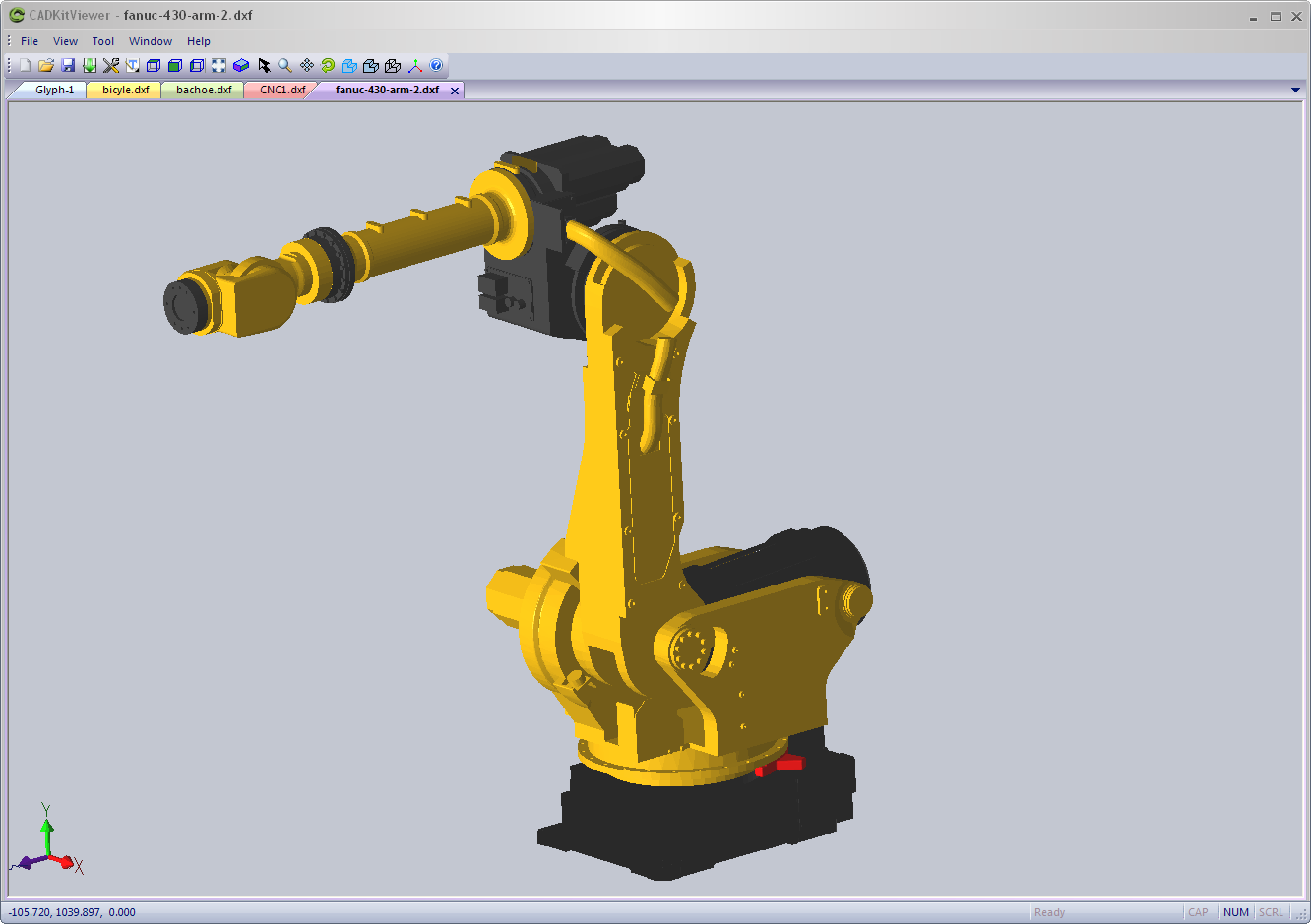The height and width of the screenshot is (924, 1311).
Task: Activate the hidden-line view icon
Action: tap(197, 65)
